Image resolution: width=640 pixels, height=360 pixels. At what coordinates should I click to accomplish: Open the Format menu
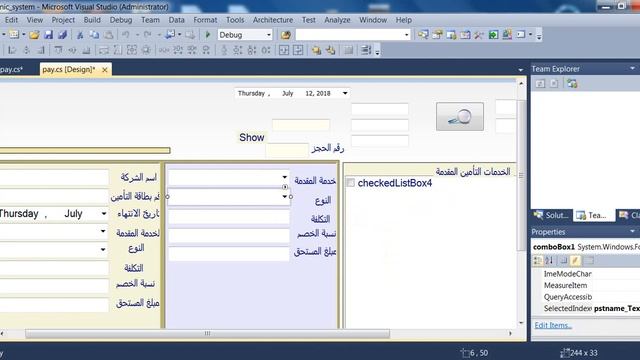pos(205,20)
